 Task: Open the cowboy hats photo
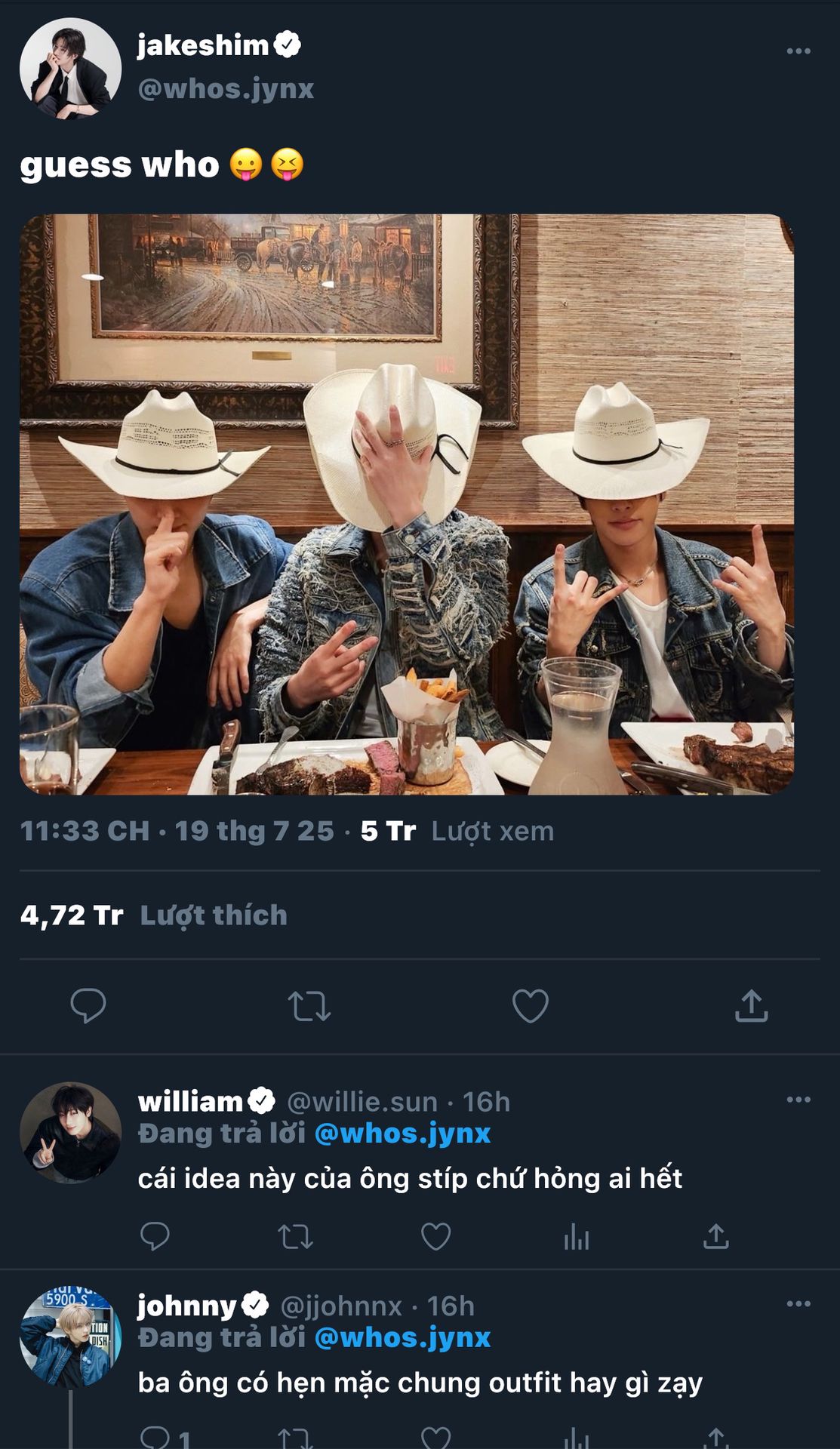(407, 504)
